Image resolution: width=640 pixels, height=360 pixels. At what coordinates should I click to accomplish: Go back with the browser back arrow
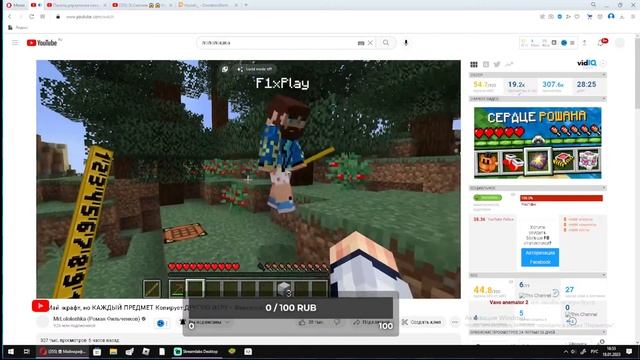[10, 17]
